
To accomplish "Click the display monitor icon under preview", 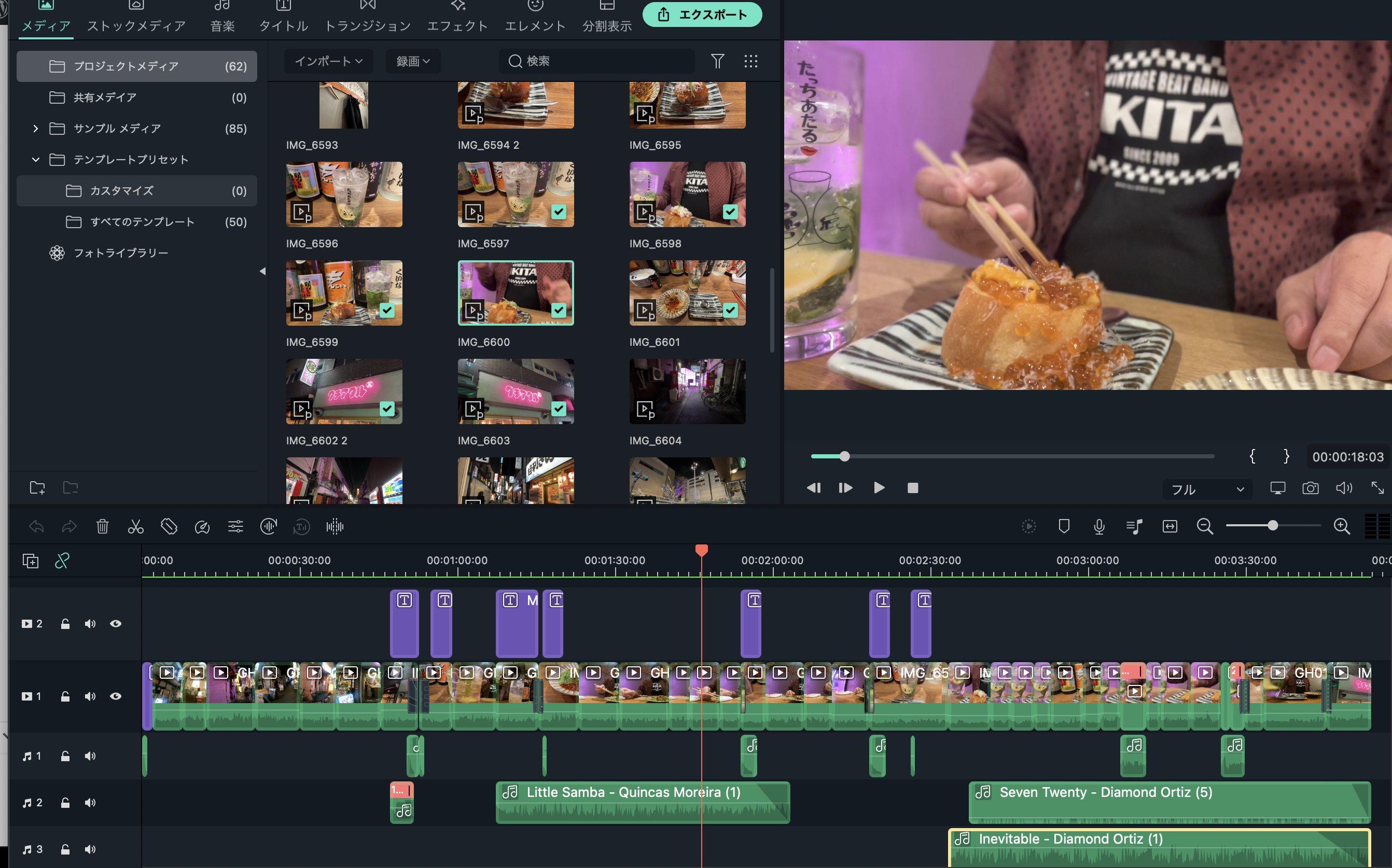I will 1277,488.
